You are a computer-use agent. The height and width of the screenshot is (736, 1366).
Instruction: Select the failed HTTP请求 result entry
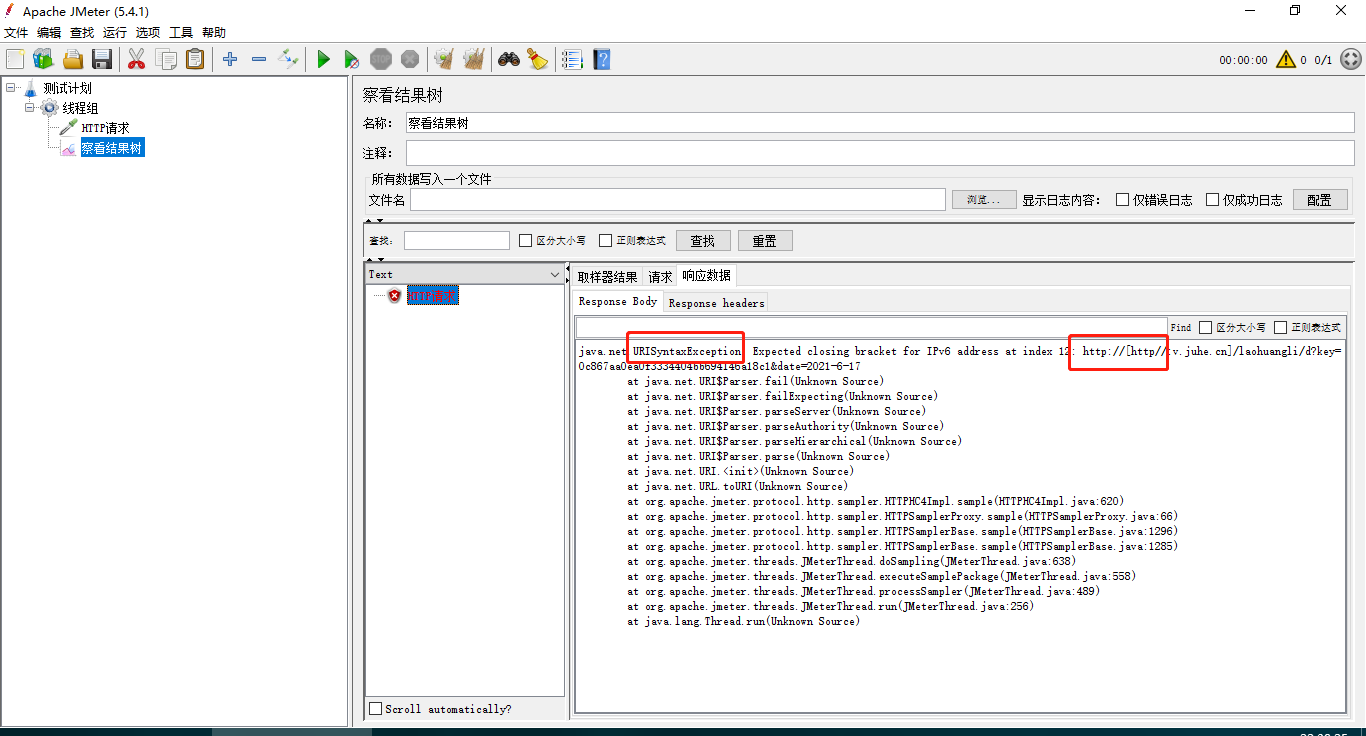(433, 296)
